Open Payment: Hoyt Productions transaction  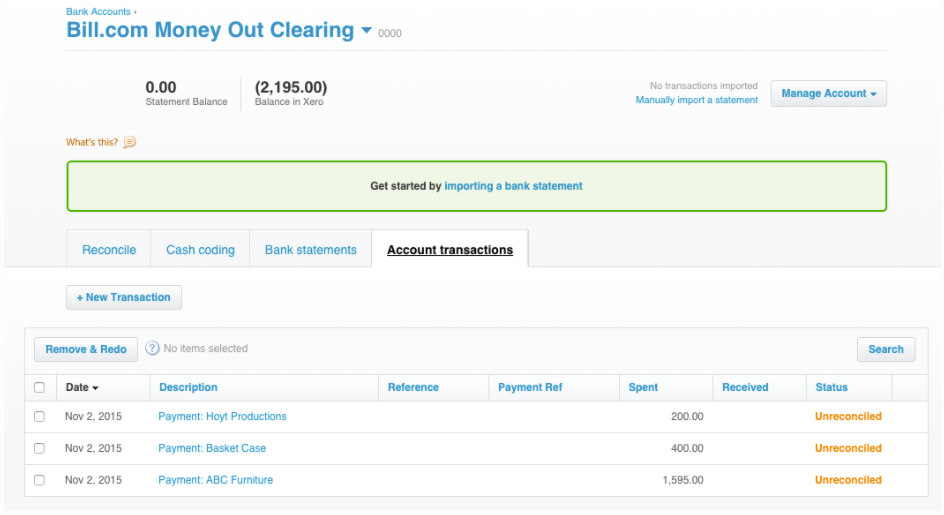pos(222,416)
